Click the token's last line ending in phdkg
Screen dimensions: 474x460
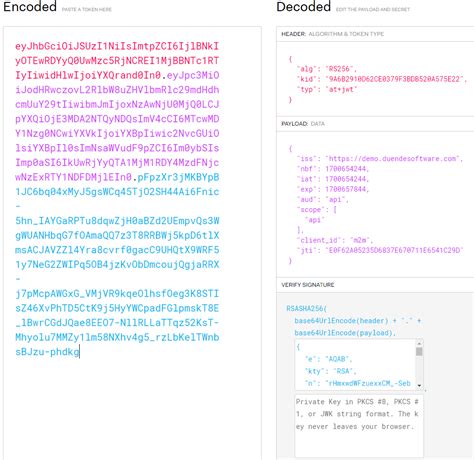[x=47, y=352]
